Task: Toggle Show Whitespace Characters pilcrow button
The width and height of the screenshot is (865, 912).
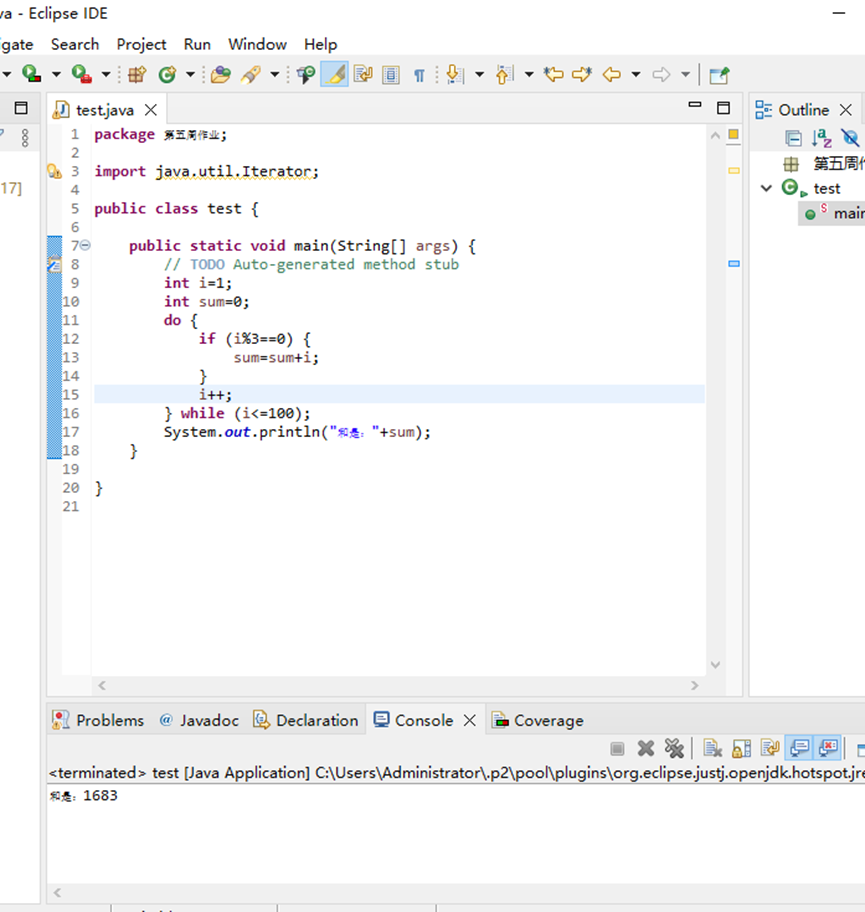Action: 419,74
